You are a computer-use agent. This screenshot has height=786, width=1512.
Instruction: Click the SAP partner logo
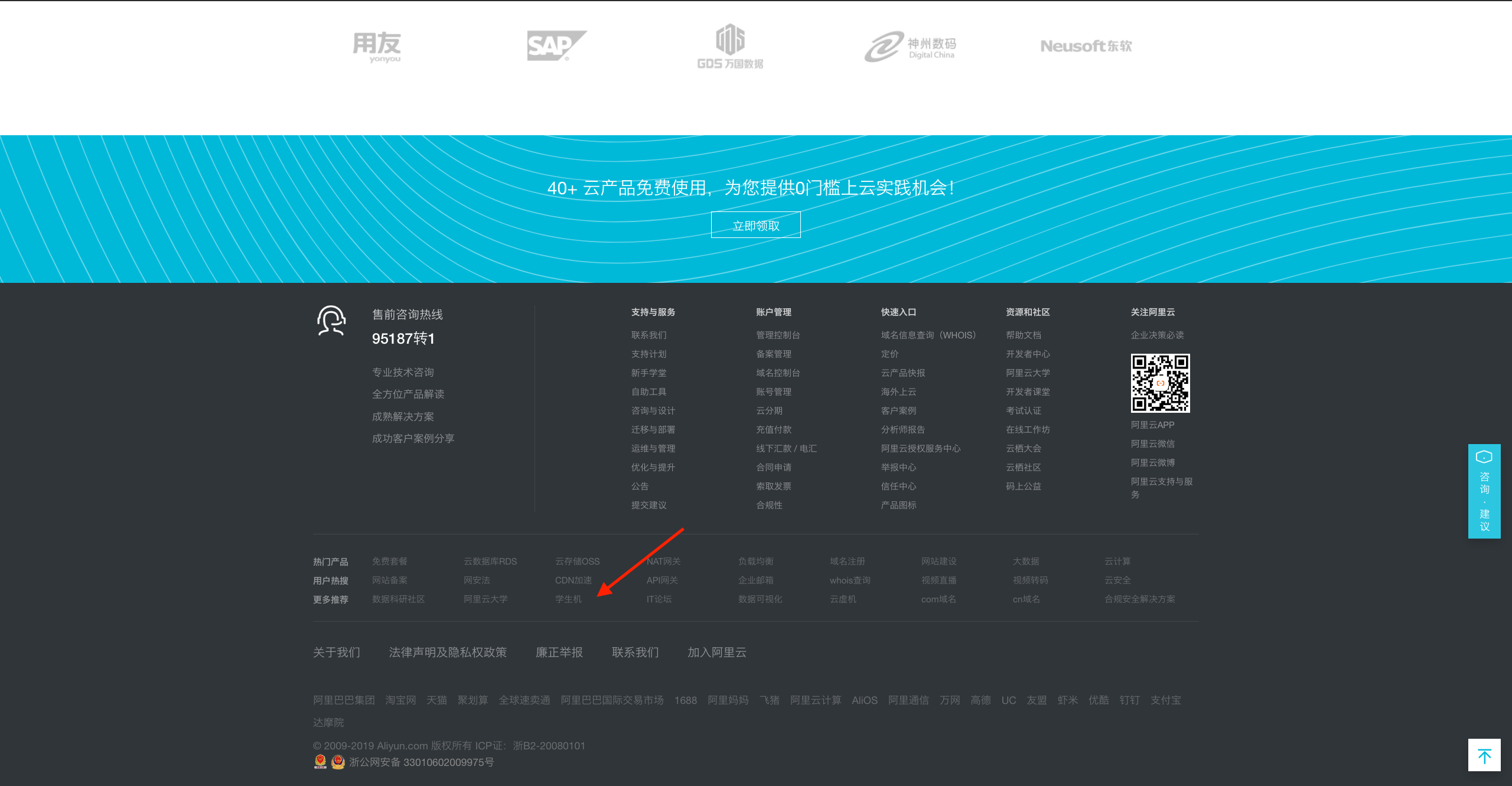coord(556,46)
